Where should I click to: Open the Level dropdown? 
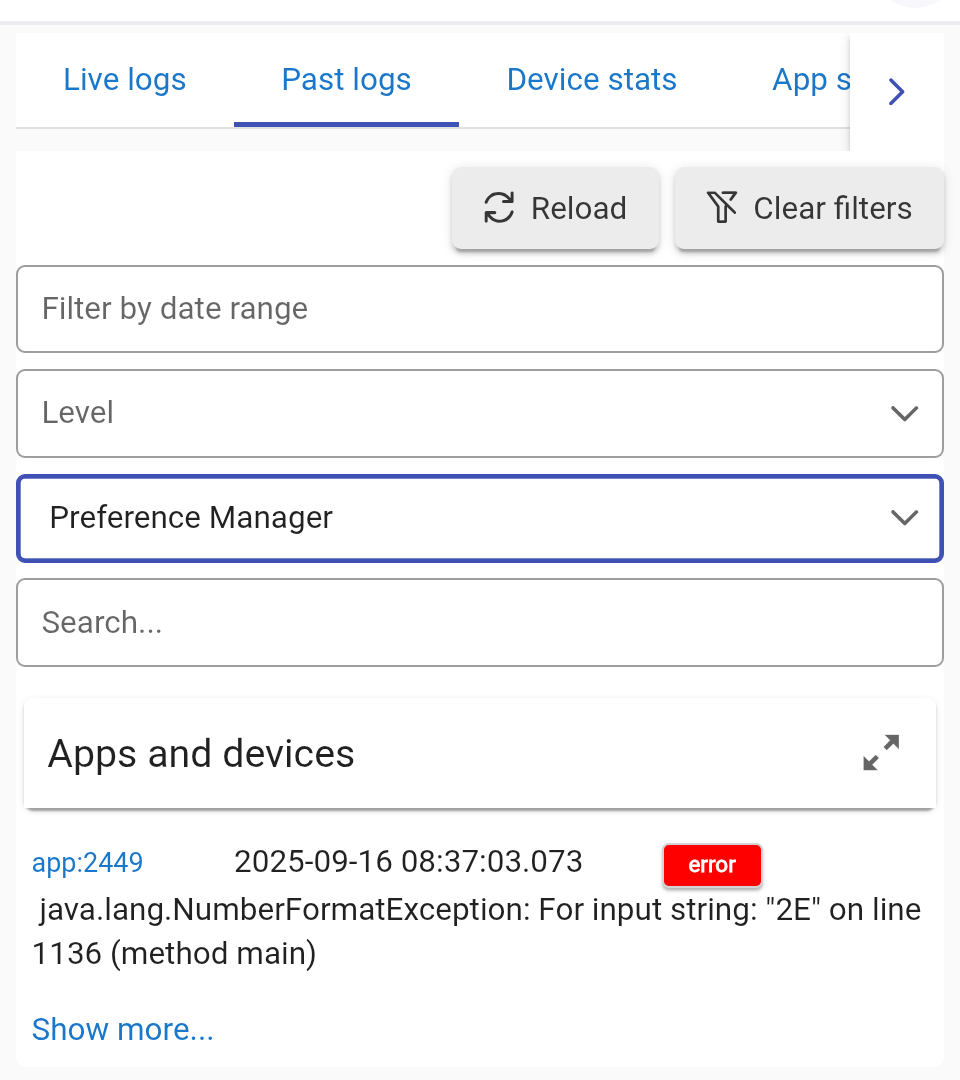point(479,413)
